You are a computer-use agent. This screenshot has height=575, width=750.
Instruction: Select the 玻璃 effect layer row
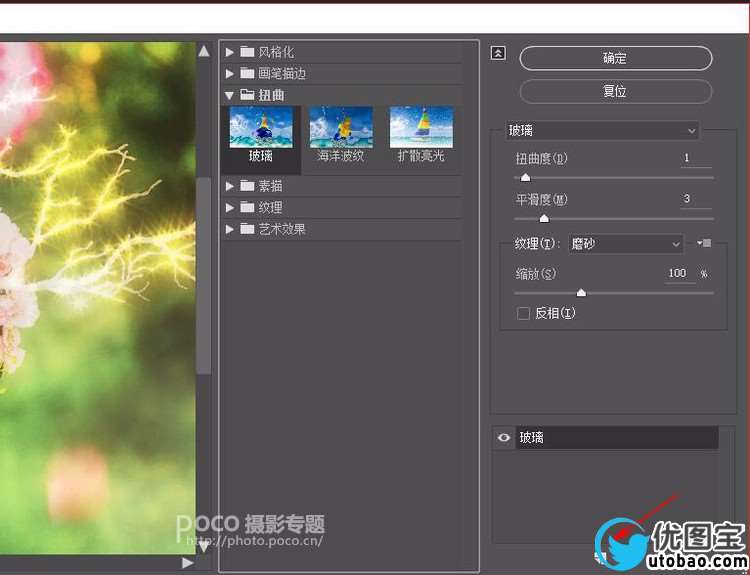pos(617,438)
